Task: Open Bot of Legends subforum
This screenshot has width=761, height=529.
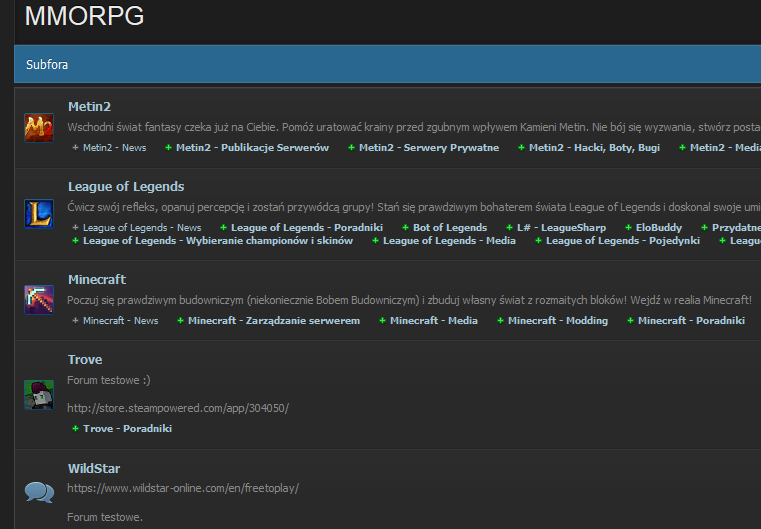Action: [x=450, y=228]
